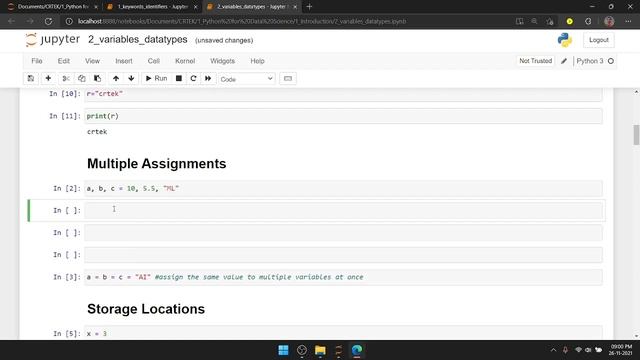The image size is (640, 360).
Task: Click the Multiple Assignments heading
Action: pos(156,164)
